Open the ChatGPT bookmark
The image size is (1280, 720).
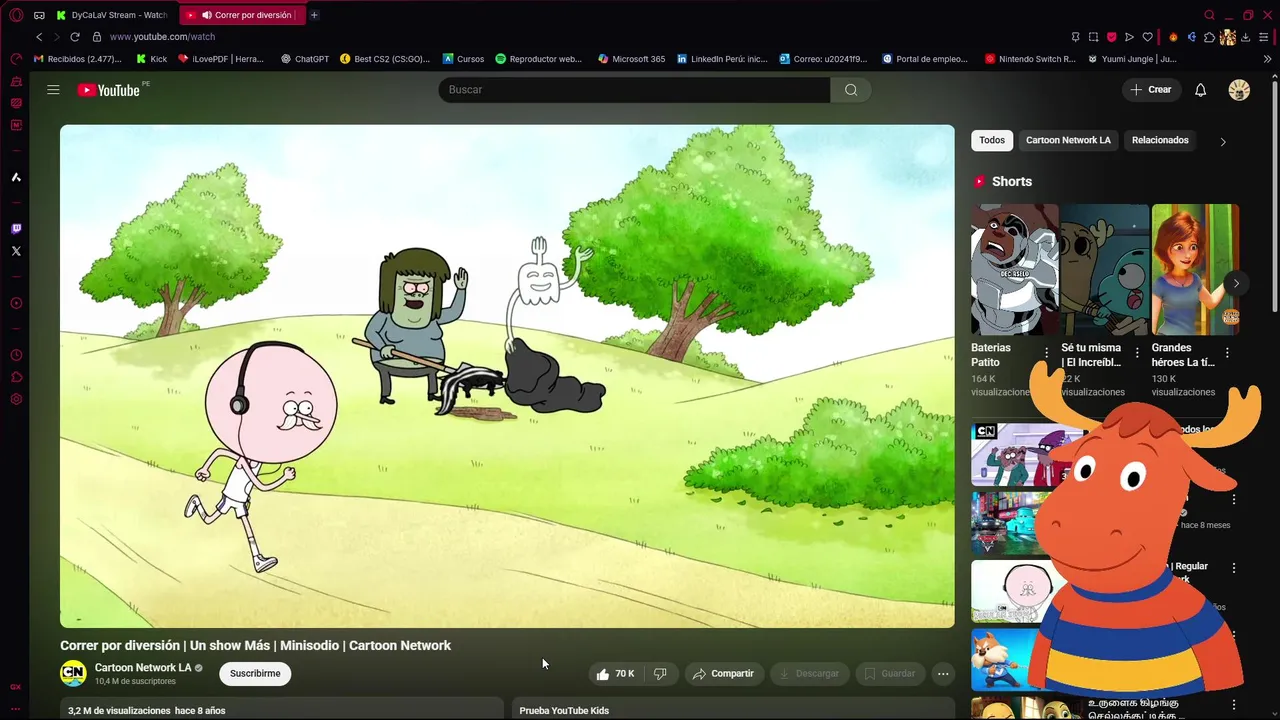click(305, 59)
